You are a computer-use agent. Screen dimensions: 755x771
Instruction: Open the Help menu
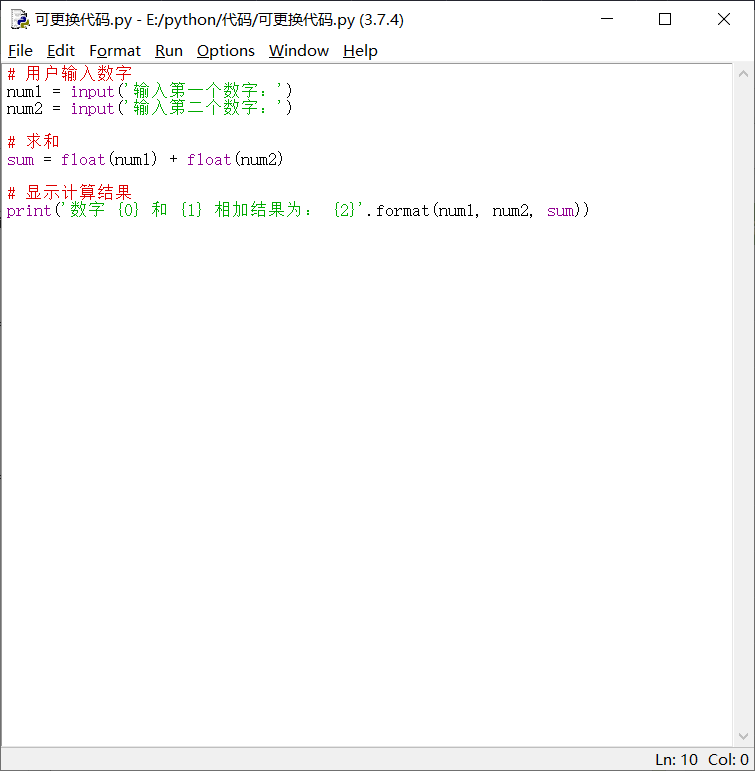point(360,51)
